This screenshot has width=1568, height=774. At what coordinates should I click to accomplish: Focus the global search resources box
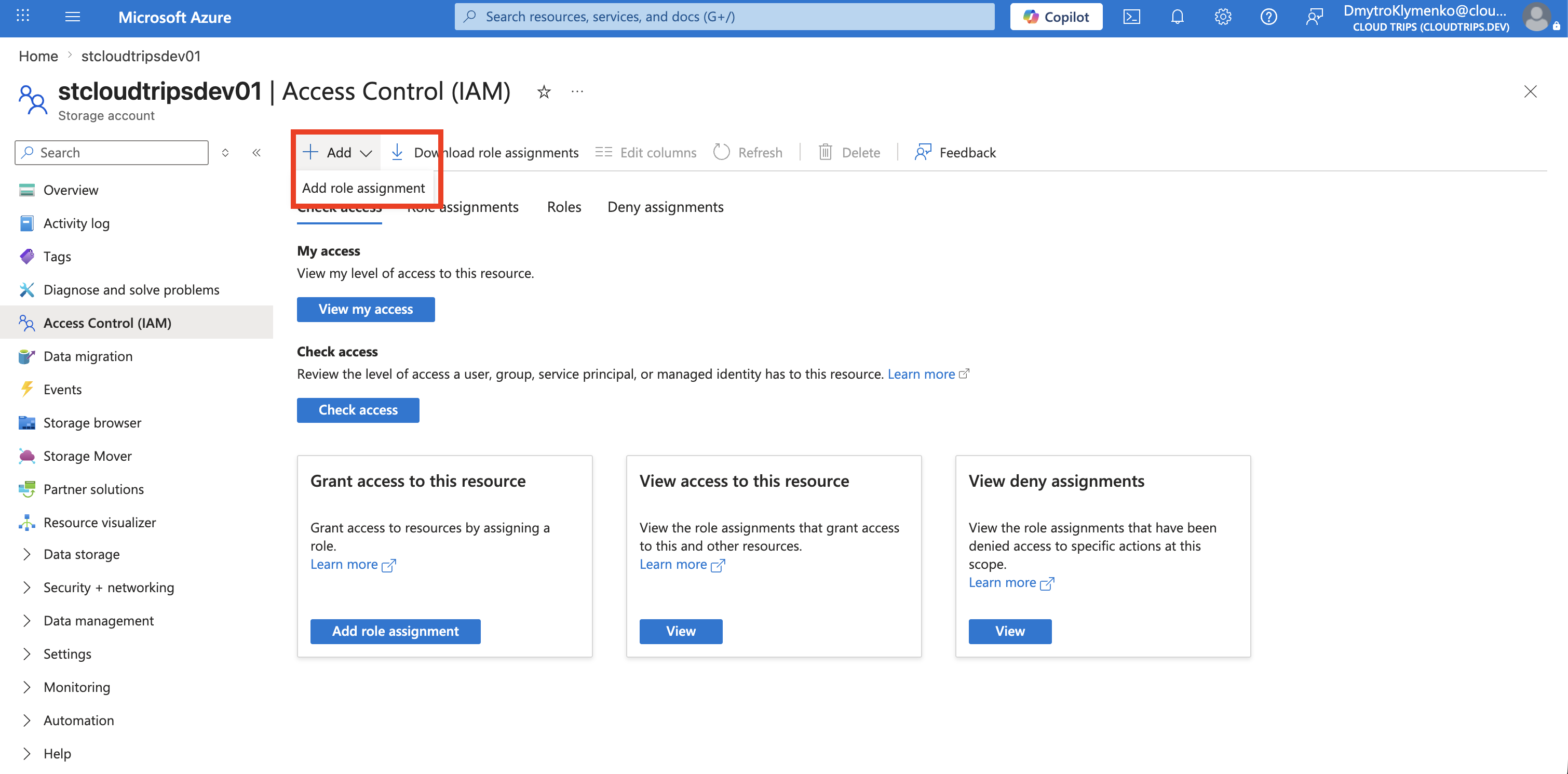724,17
